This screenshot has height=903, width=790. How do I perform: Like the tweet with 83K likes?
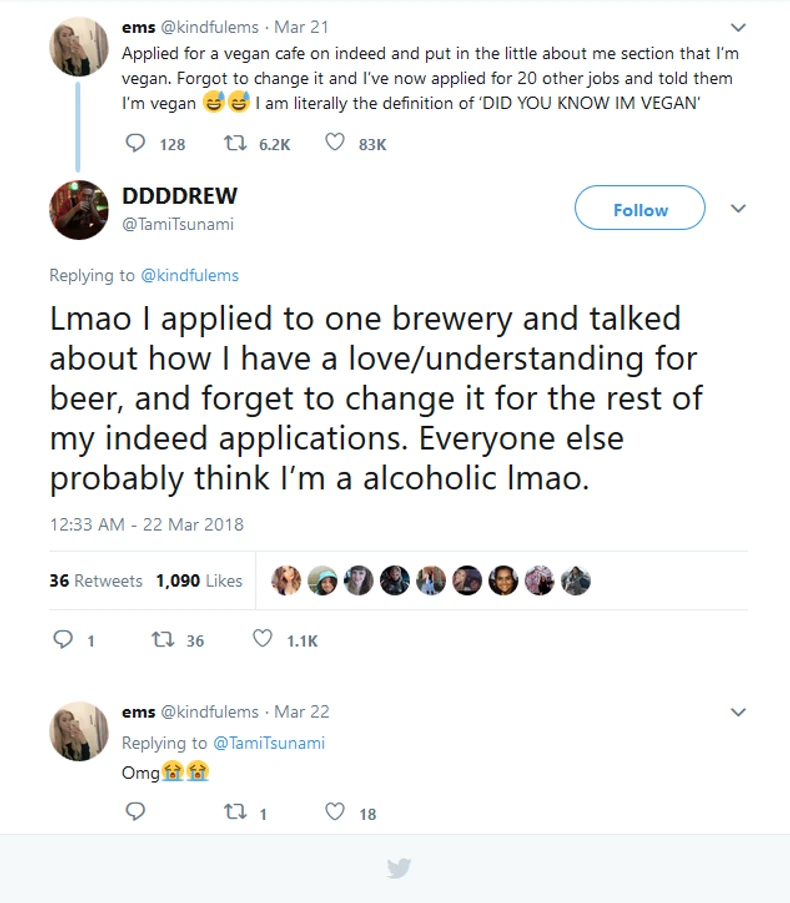(x=336, y=144)
